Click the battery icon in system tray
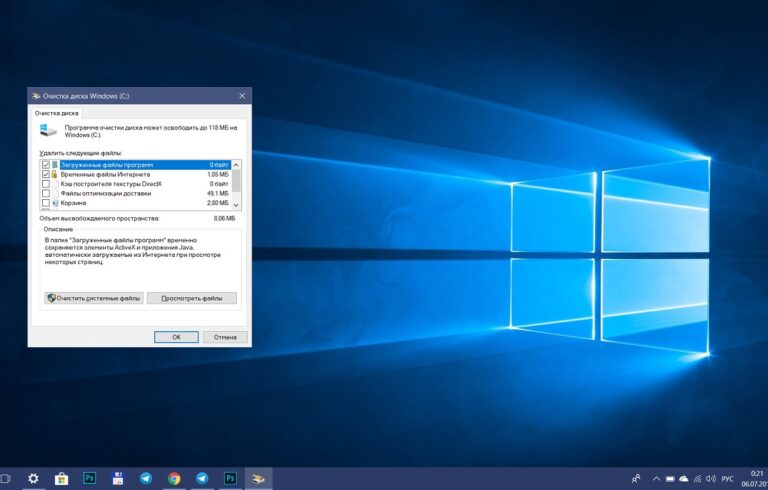768x490 pixels. pyautogui.click(x=670, y=479)
